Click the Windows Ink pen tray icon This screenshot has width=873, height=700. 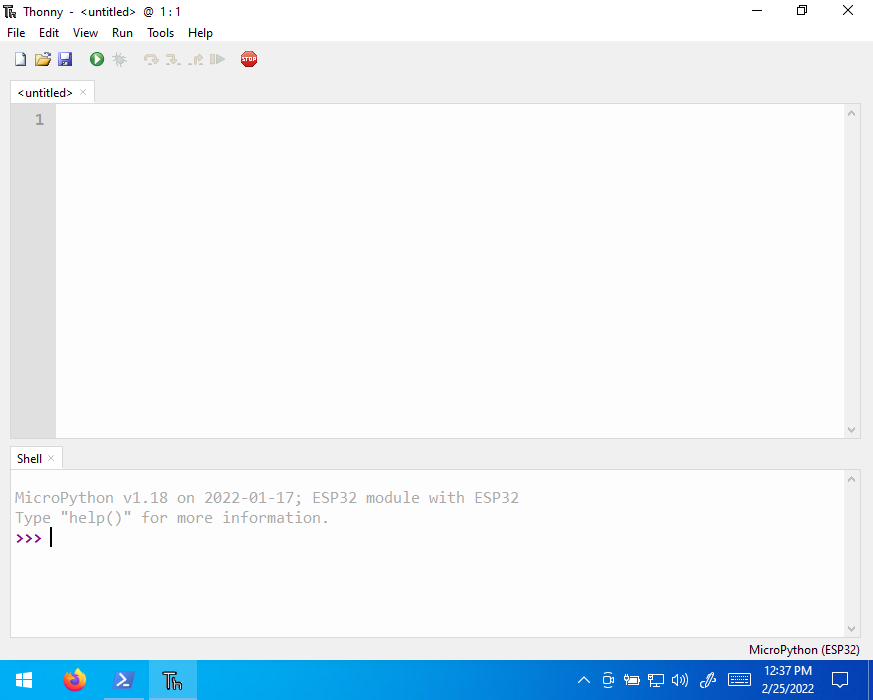(x=708, y=680)
